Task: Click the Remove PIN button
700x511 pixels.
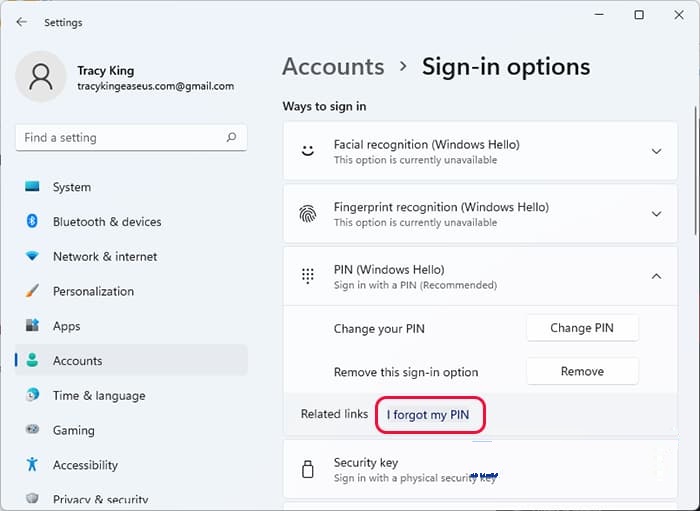Action: [x=582, y=371]
